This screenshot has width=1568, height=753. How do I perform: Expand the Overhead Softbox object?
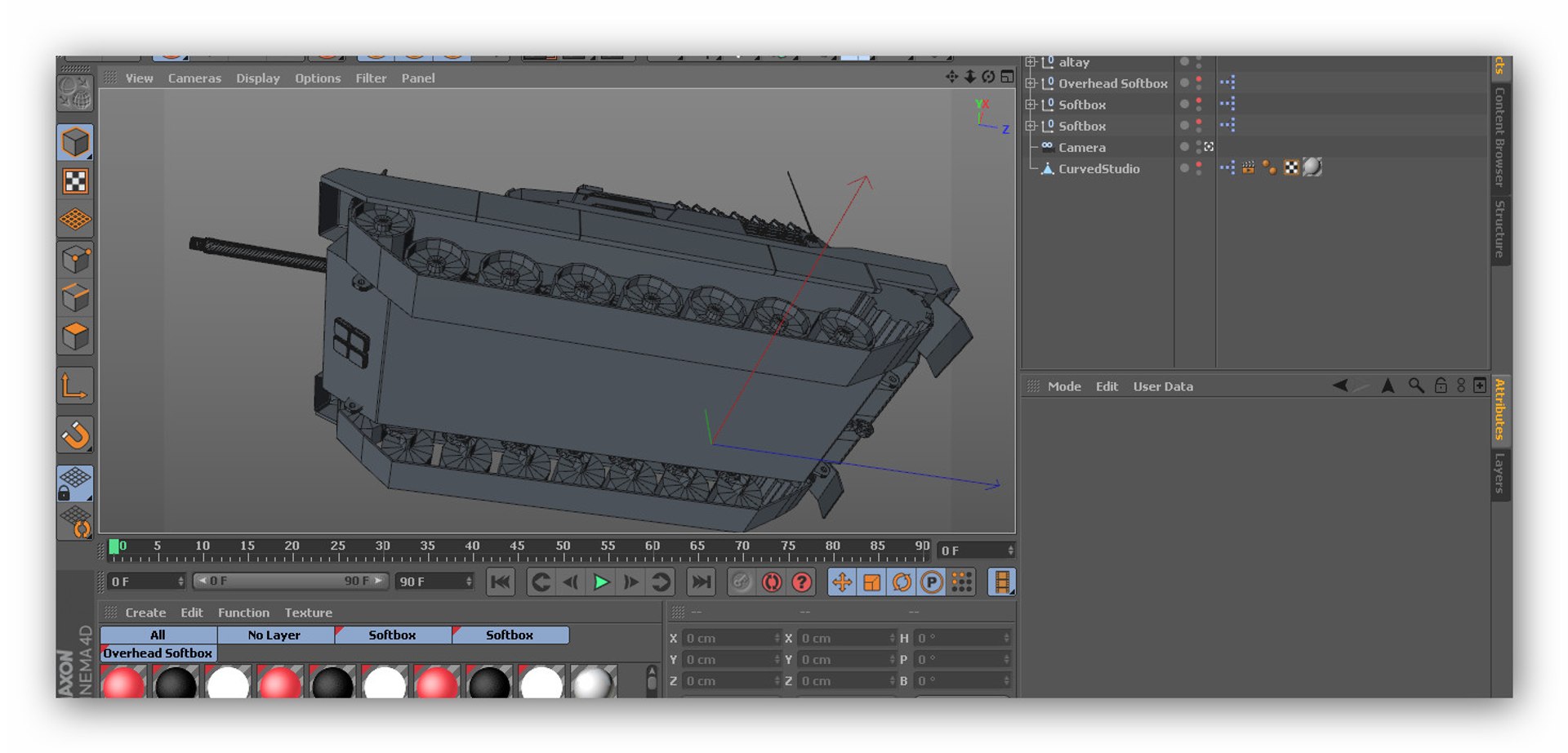pyautogui.click(x=1031, y=83)
